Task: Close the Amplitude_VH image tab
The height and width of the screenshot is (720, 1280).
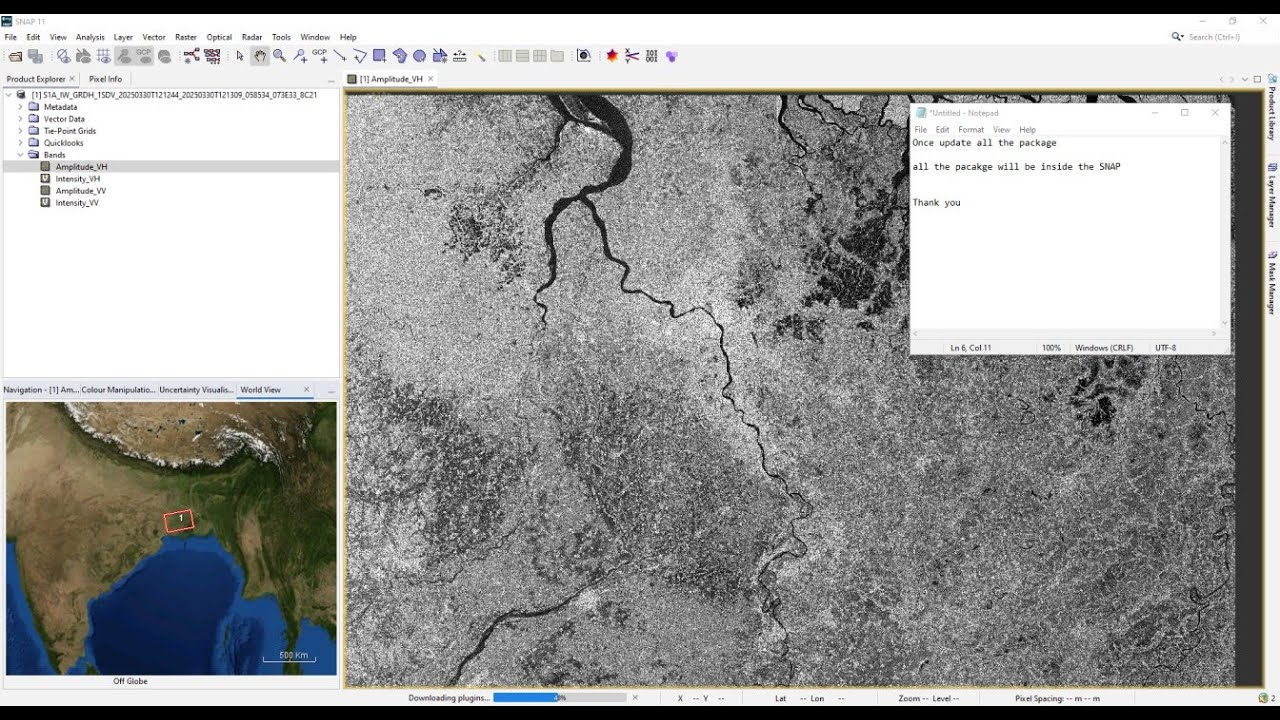Action: coord(431,79)
